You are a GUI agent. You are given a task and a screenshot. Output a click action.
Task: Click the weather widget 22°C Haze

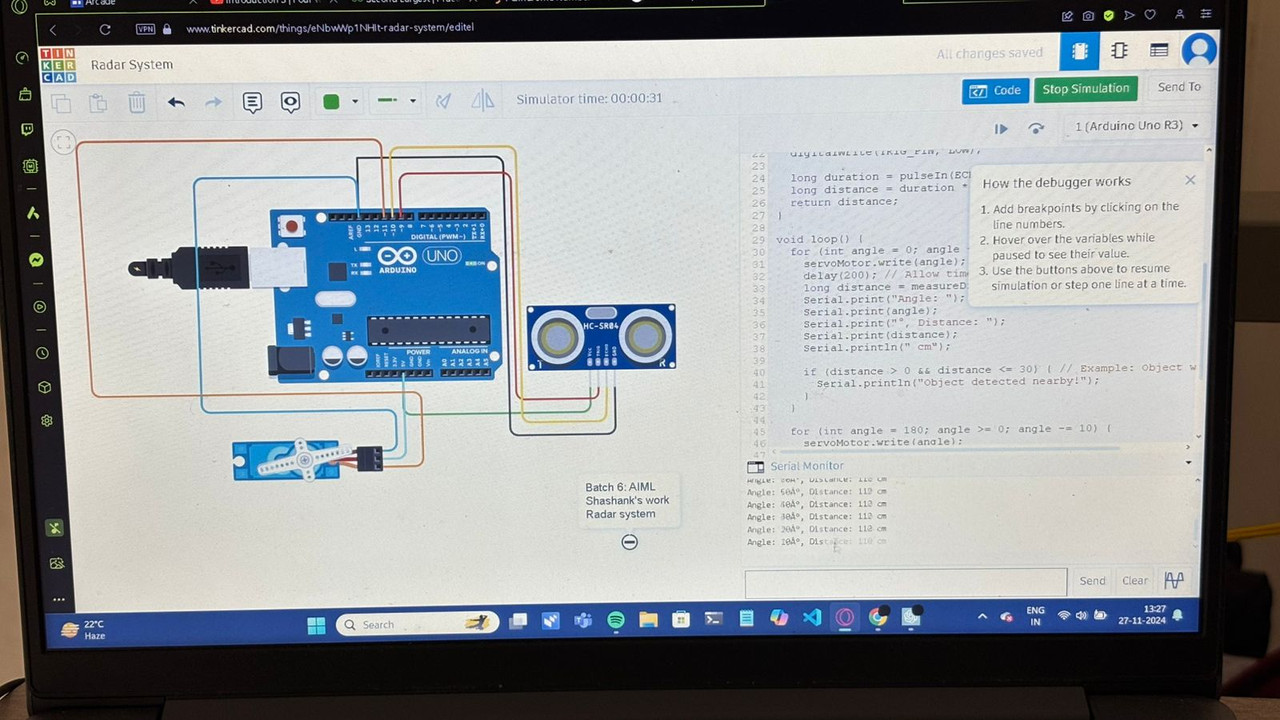click(x=84, y=630)
